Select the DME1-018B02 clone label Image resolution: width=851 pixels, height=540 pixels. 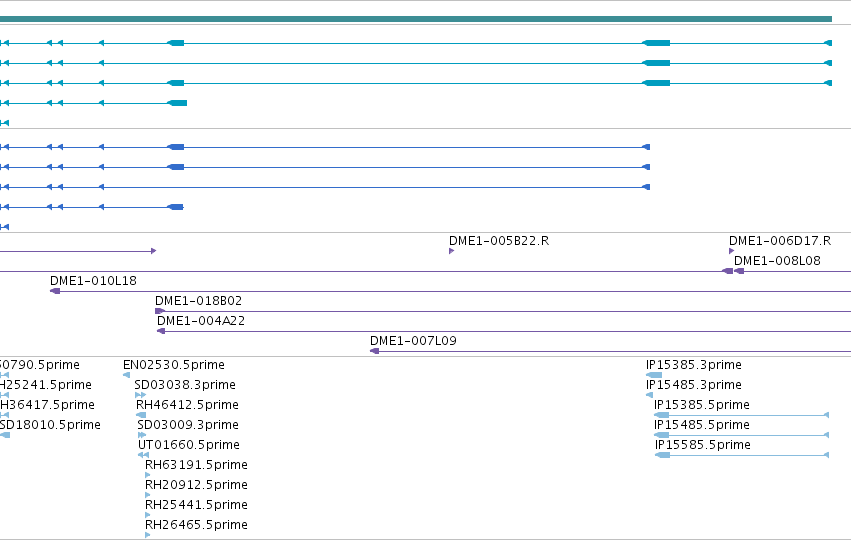click(199, 301)
